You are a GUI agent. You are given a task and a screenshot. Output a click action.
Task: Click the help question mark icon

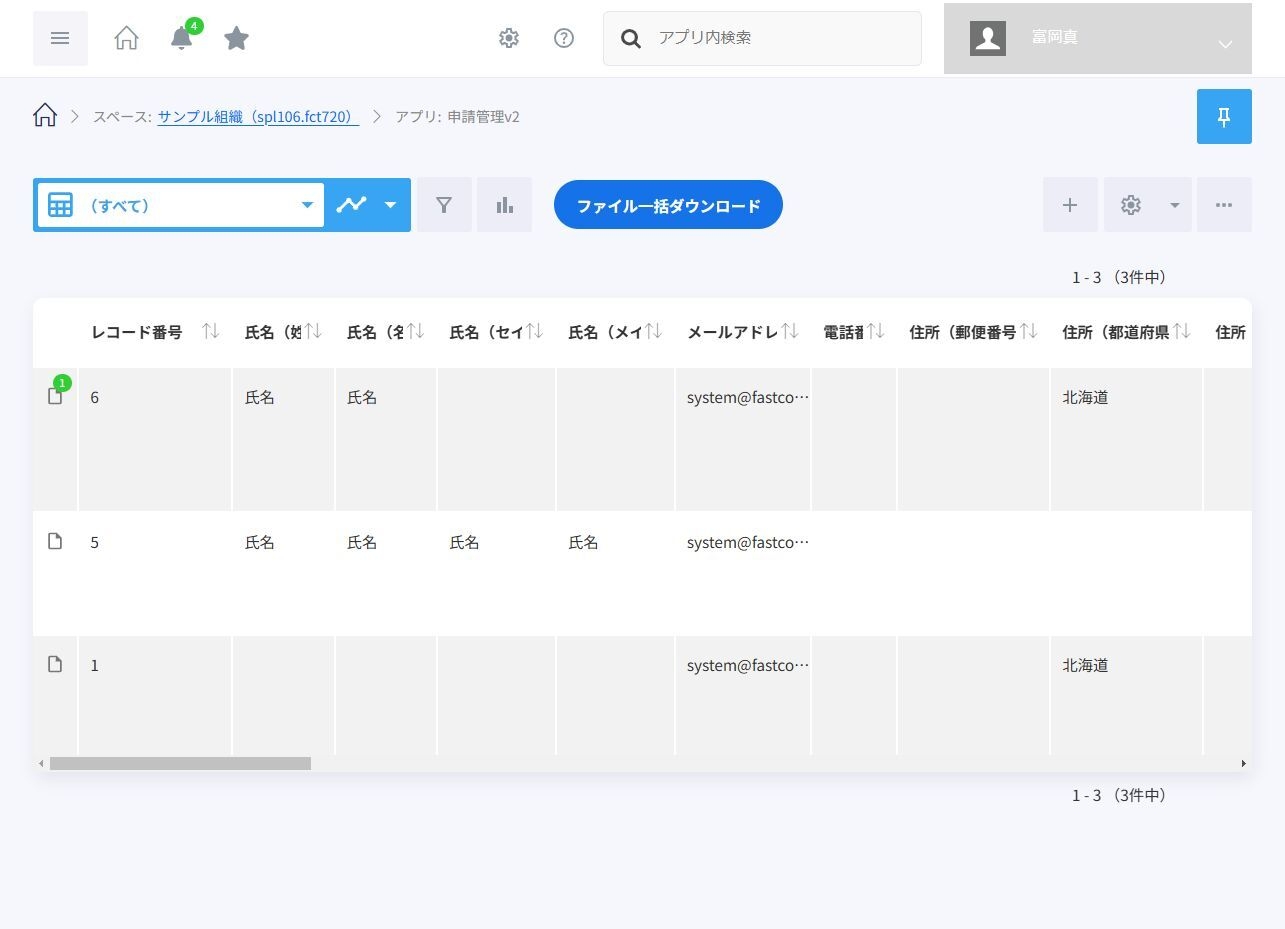[564, 38]
